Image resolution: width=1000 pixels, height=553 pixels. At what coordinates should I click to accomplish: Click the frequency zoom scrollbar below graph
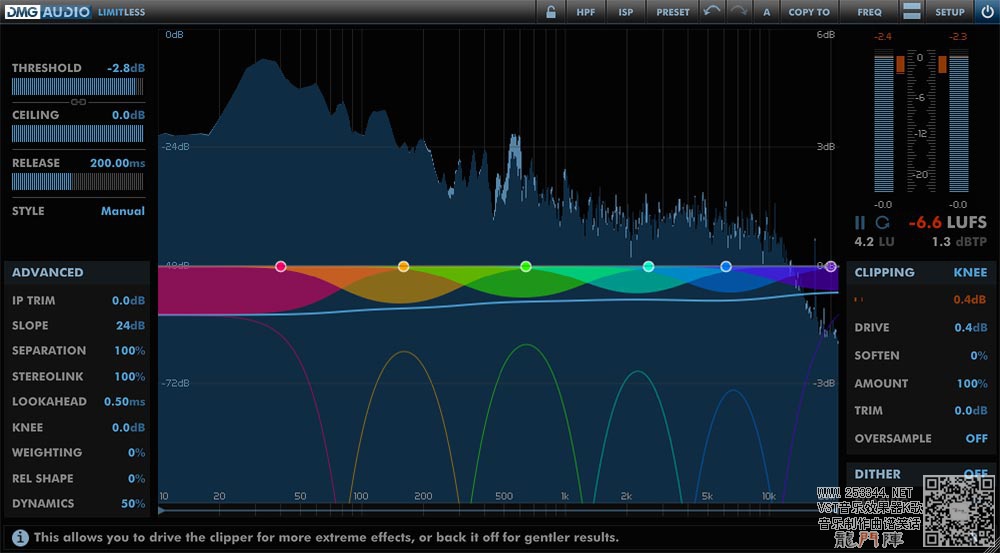[498, 510]
